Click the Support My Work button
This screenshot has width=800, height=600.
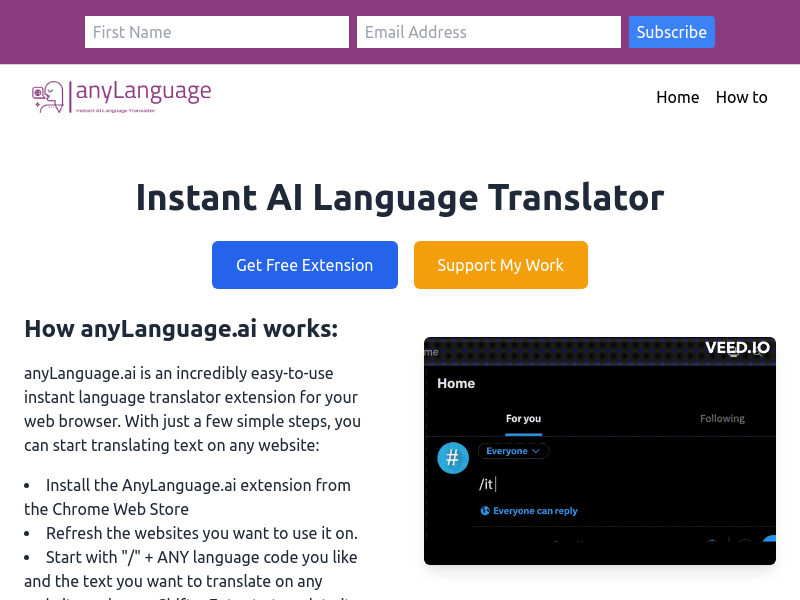pyautogui.click(x=501, y=265)
